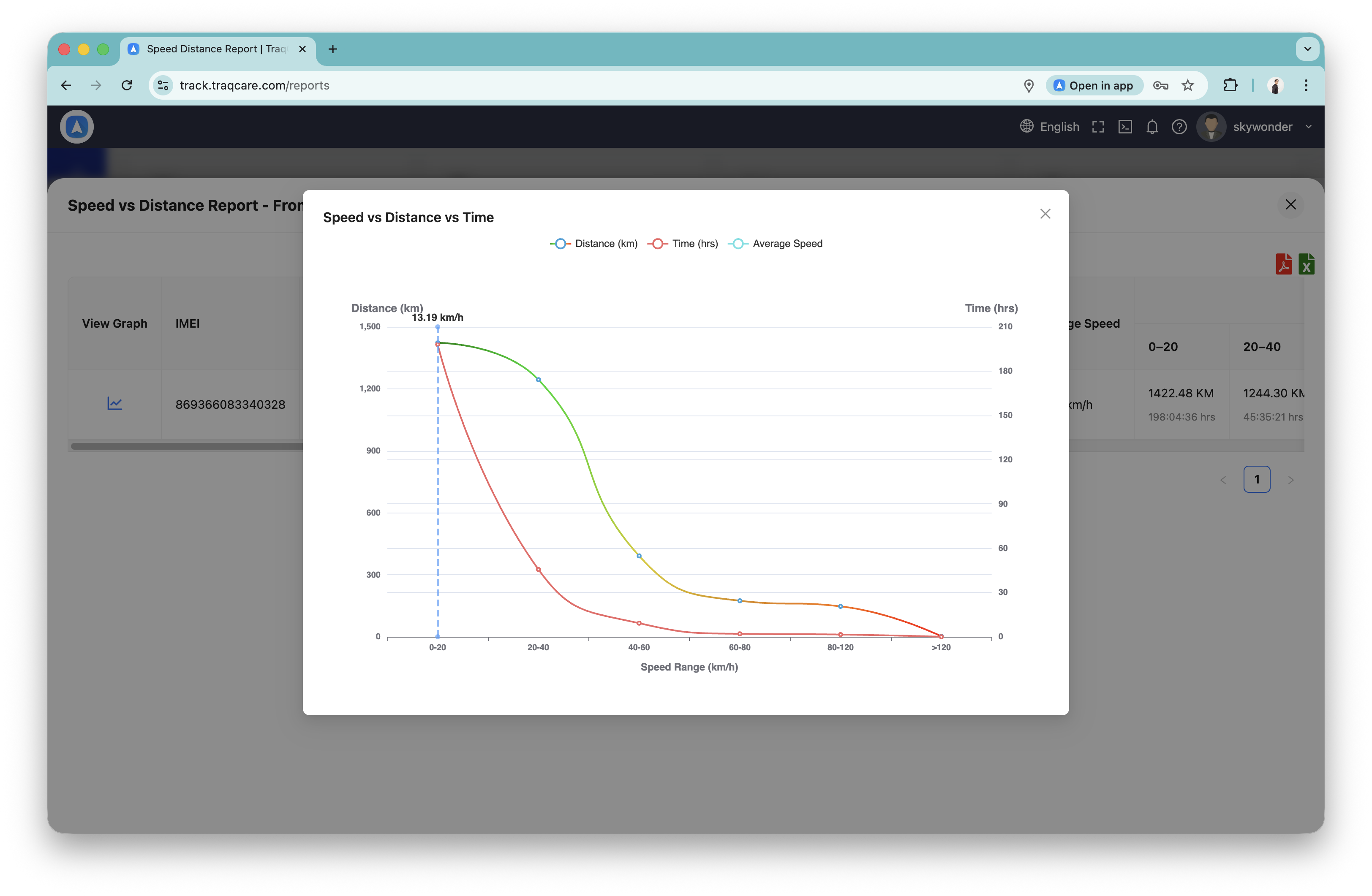Click distance data point at 60-80
The width and height of the screenshot is (1372, 896).
click(x=740, y=601)
